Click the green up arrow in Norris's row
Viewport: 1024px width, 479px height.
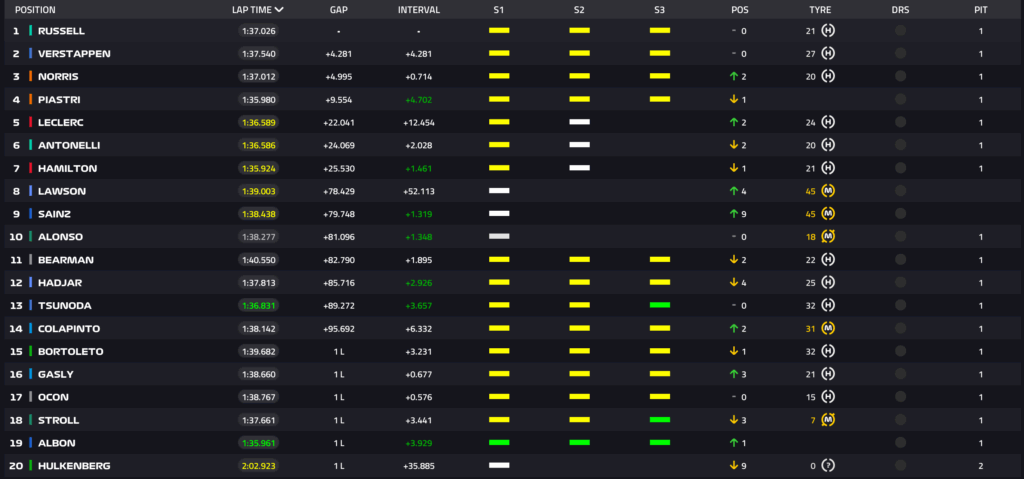(x=733, y=77)
